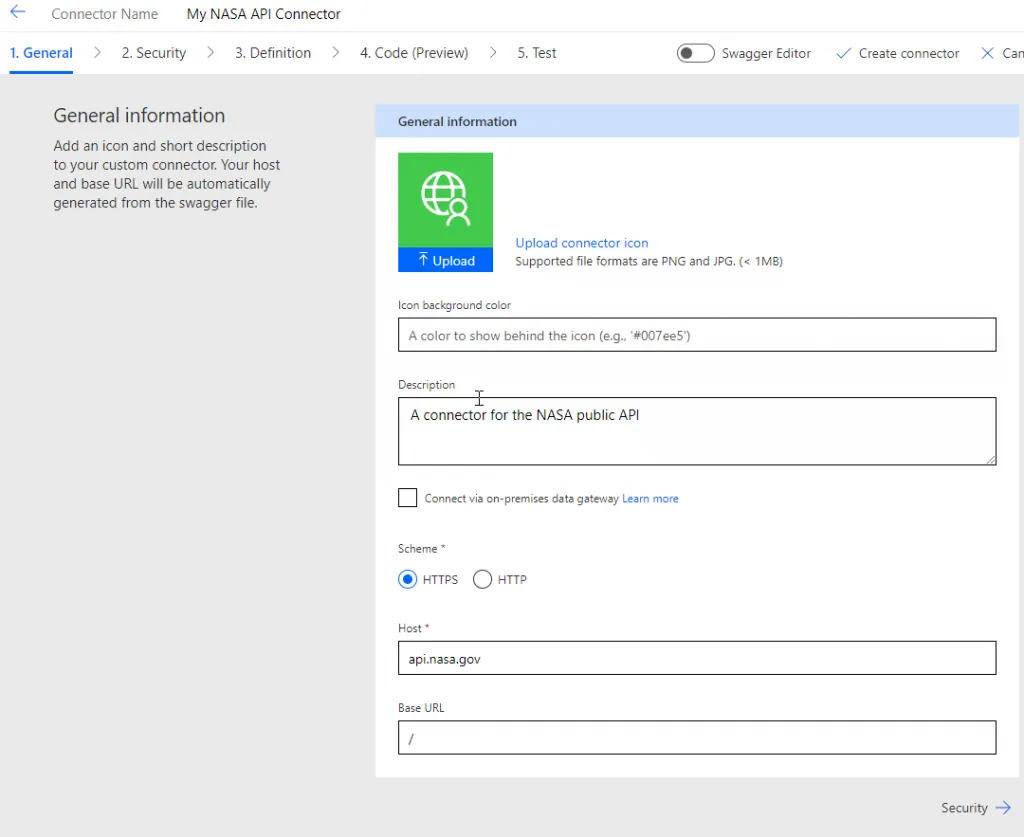Click the Security next arrow icon
Image resolution: width=1024 pixels, height=837 pixels.
pos(1003,808)
